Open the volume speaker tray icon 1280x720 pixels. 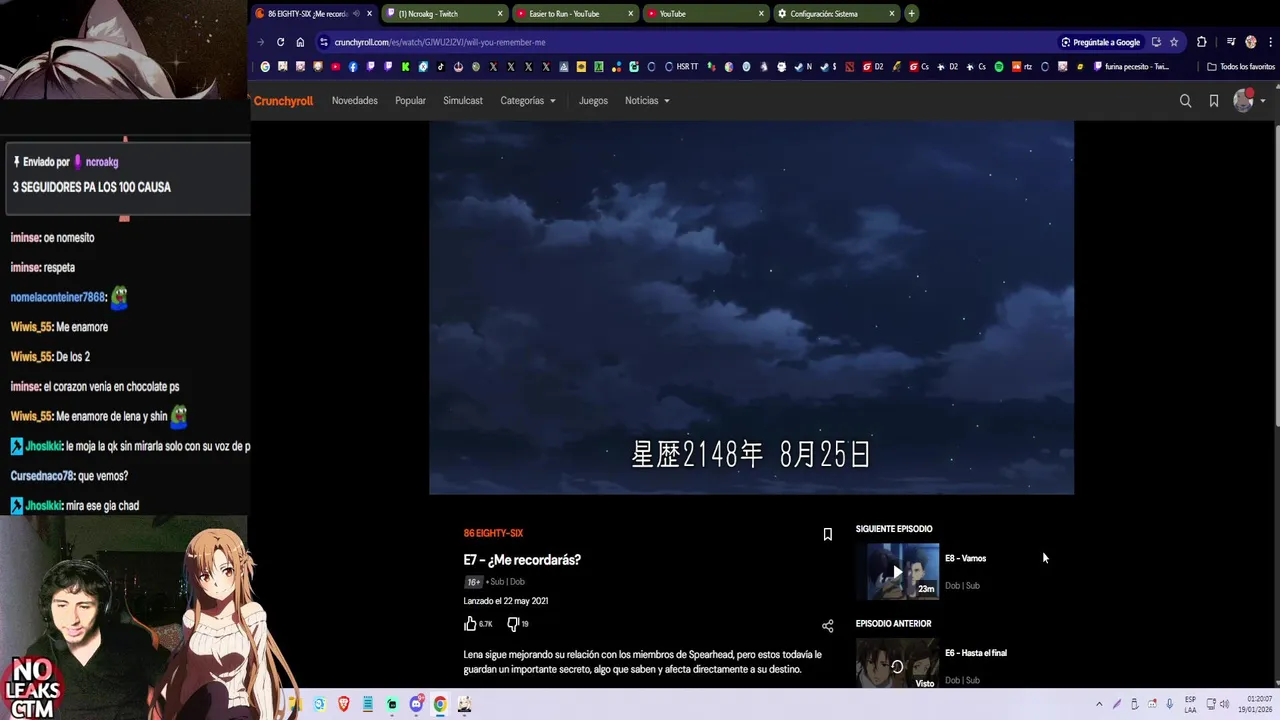click(1225, 704)
